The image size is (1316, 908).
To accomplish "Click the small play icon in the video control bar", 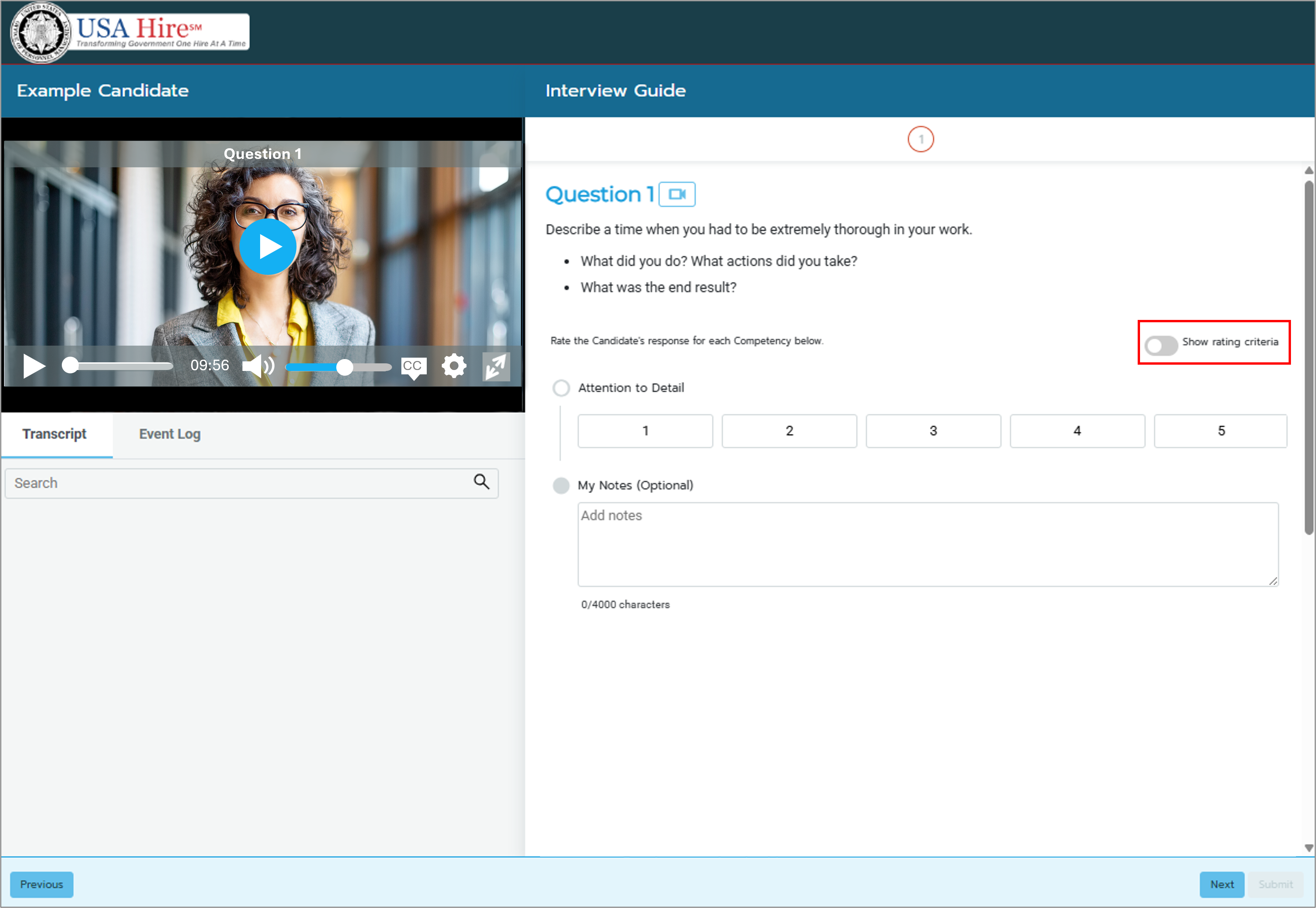I will (x=34, y=366).
